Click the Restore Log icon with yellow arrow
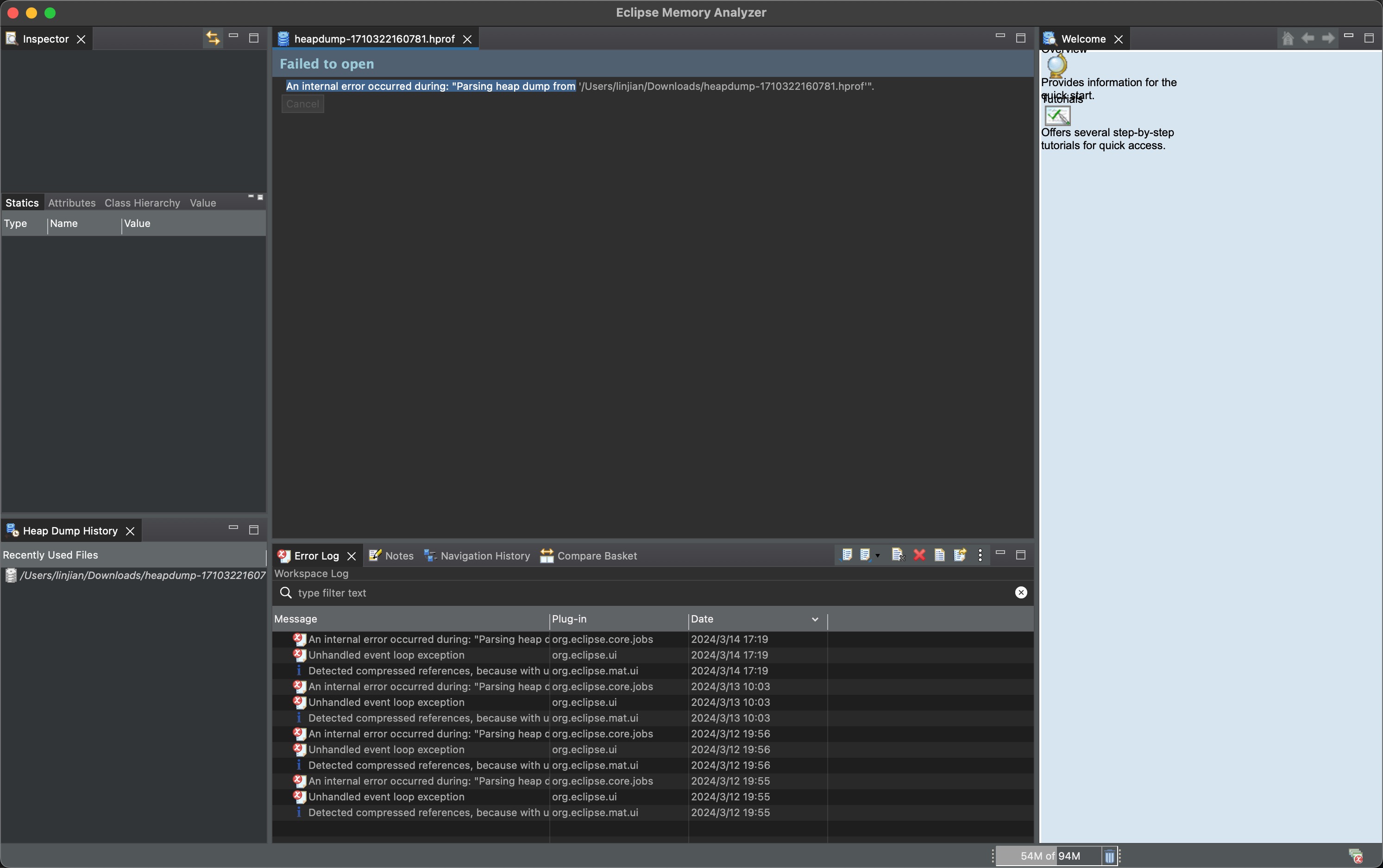 coord(960,555)
